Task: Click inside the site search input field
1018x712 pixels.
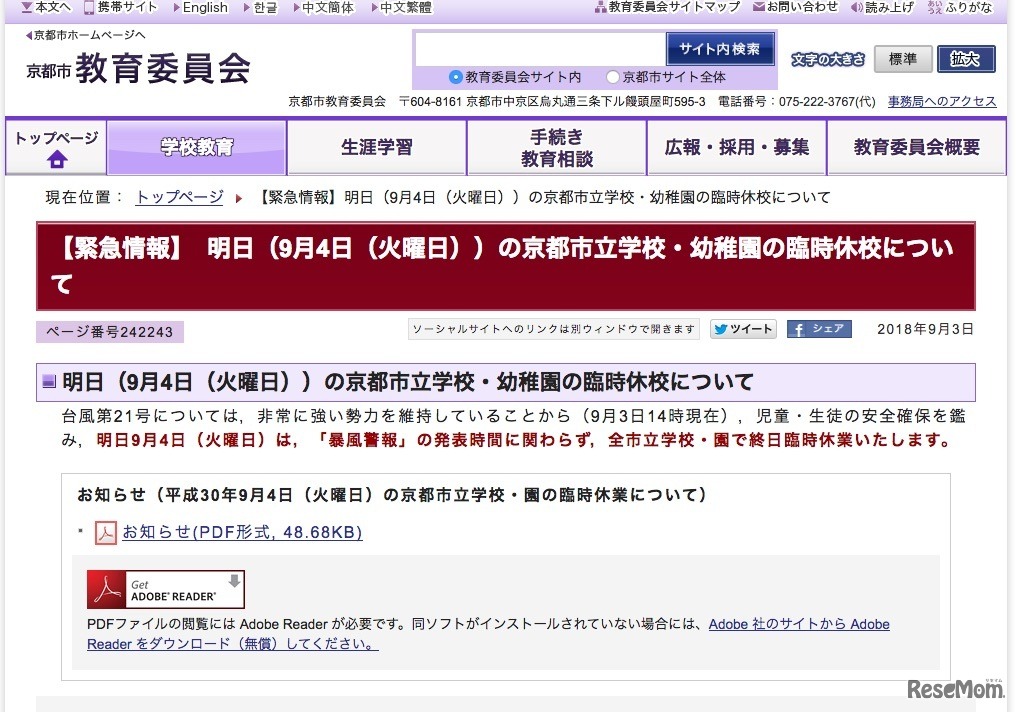Action: pos(540,46)
